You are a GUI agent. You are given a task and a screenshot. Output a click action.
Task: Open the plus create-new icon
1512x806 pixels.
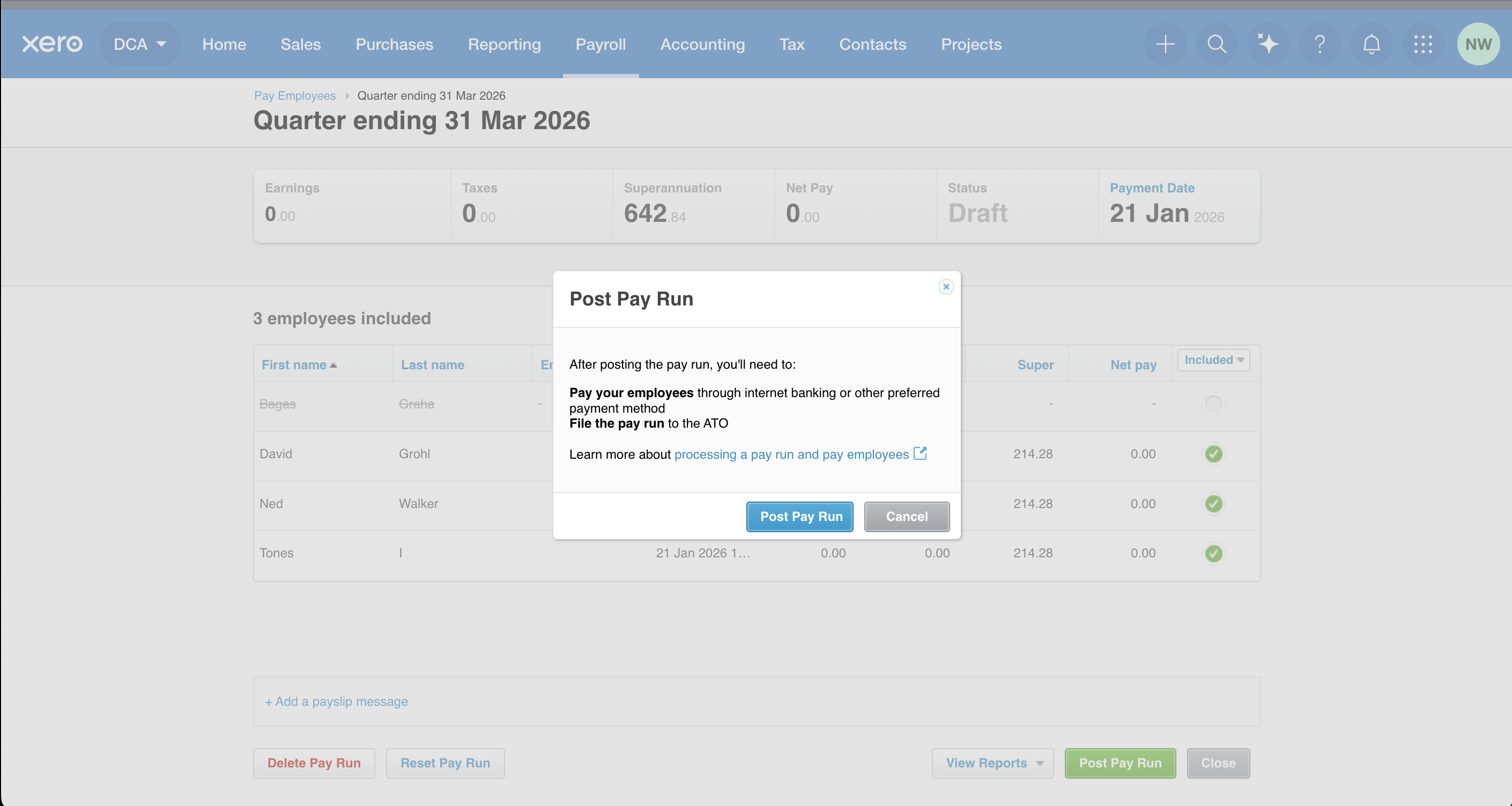1165,44
